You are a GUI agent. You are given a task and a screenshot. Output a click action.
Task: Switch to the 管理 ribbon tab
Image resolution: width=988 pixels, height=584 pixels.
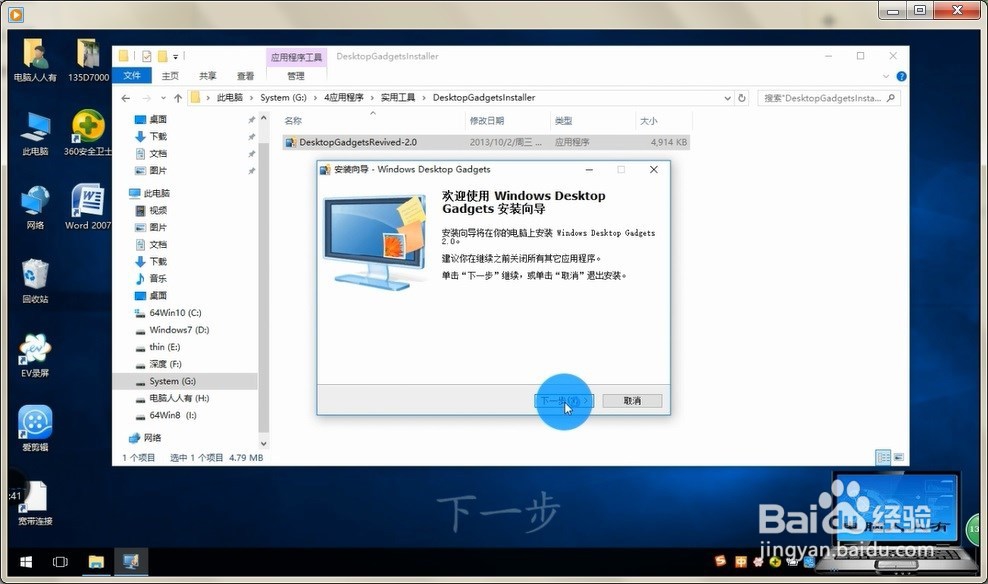[x=296, y=76]
